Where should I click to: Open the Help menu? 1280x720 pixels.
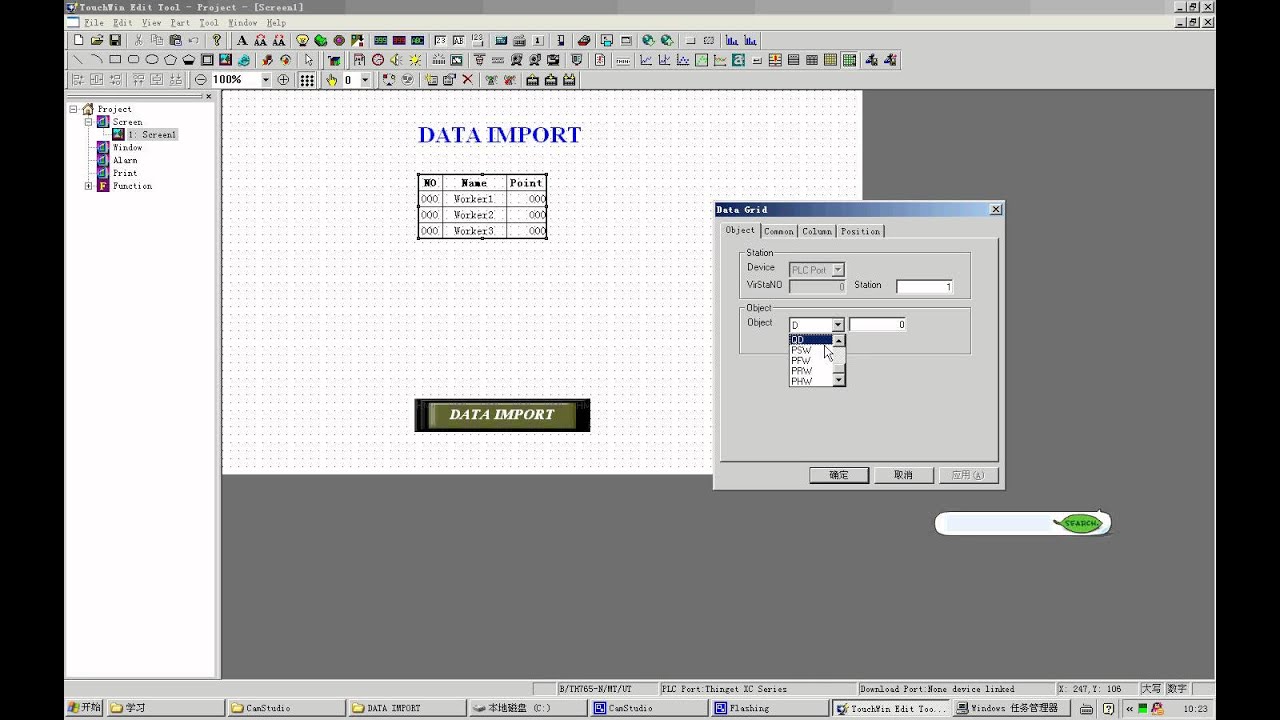pos(276,22)
